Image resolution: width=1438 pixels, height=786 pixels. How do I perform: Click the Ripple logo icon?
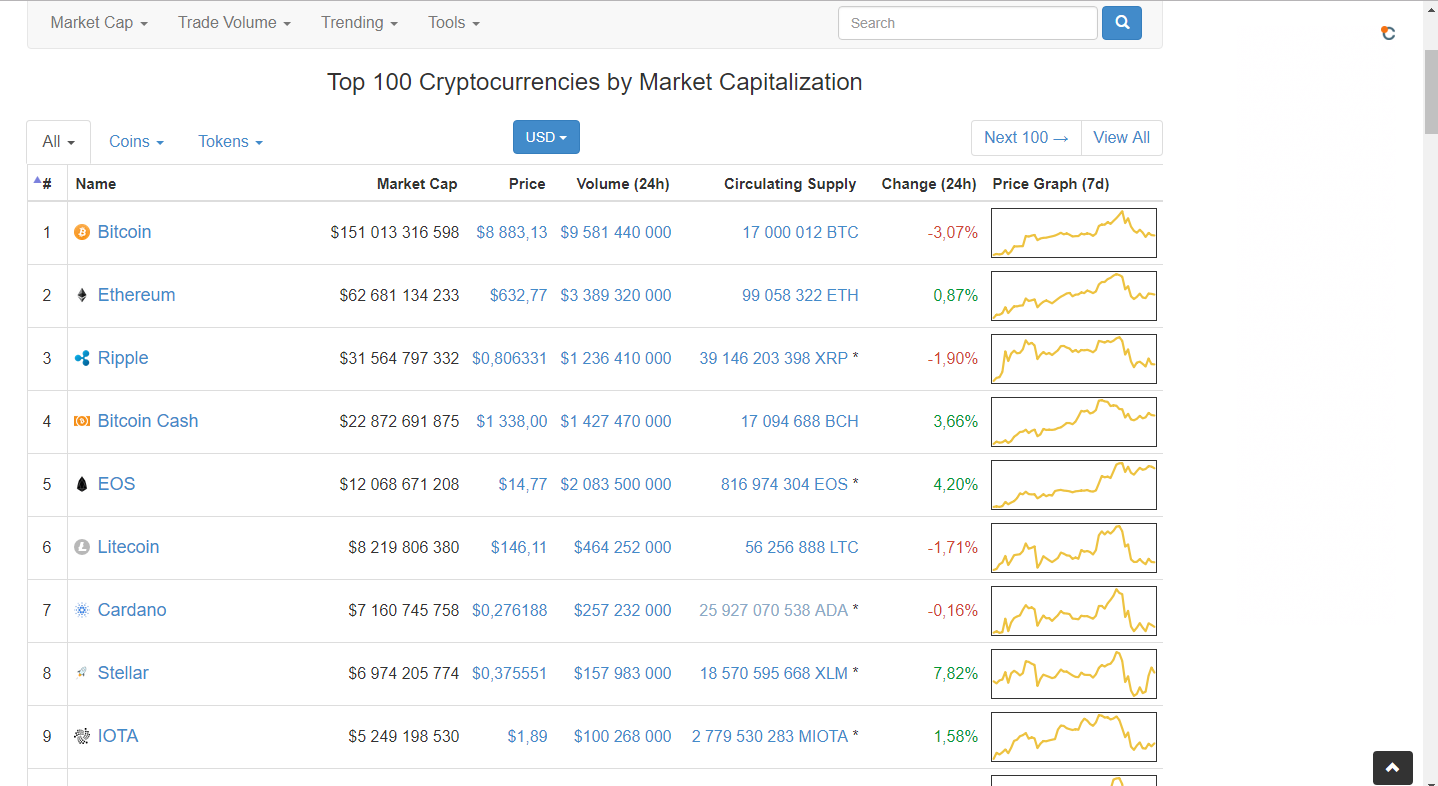[x=82, y=358]
